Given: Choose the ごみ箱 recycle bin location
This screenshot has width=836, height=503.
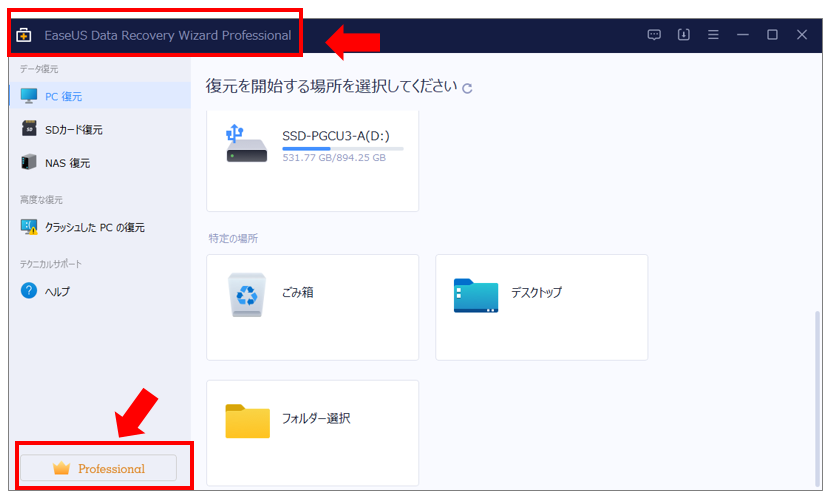Looking at the screenshot, I should (312, 307).
